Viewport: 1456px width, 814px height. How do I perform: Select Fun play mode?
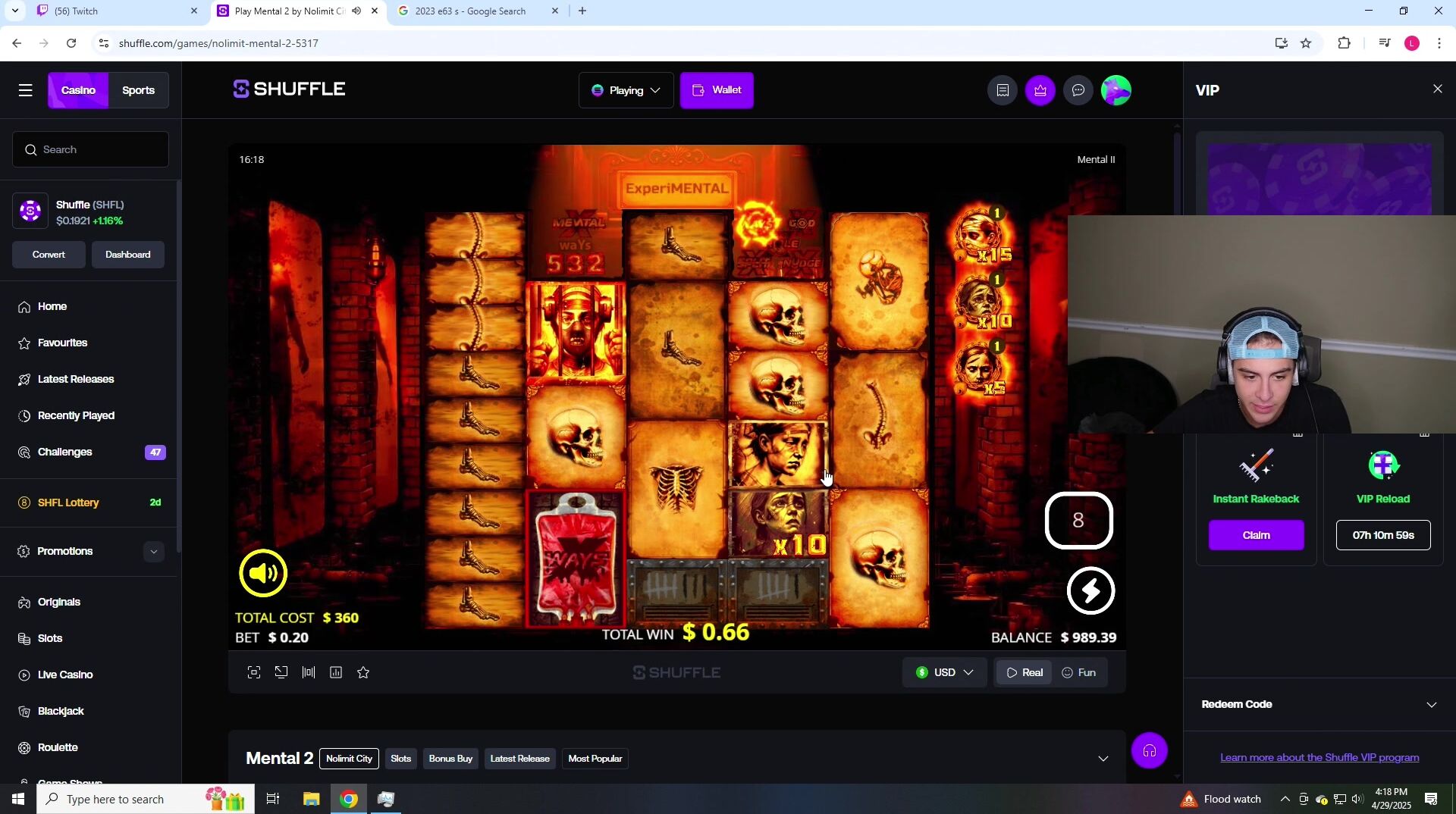tap(1079, 673)
